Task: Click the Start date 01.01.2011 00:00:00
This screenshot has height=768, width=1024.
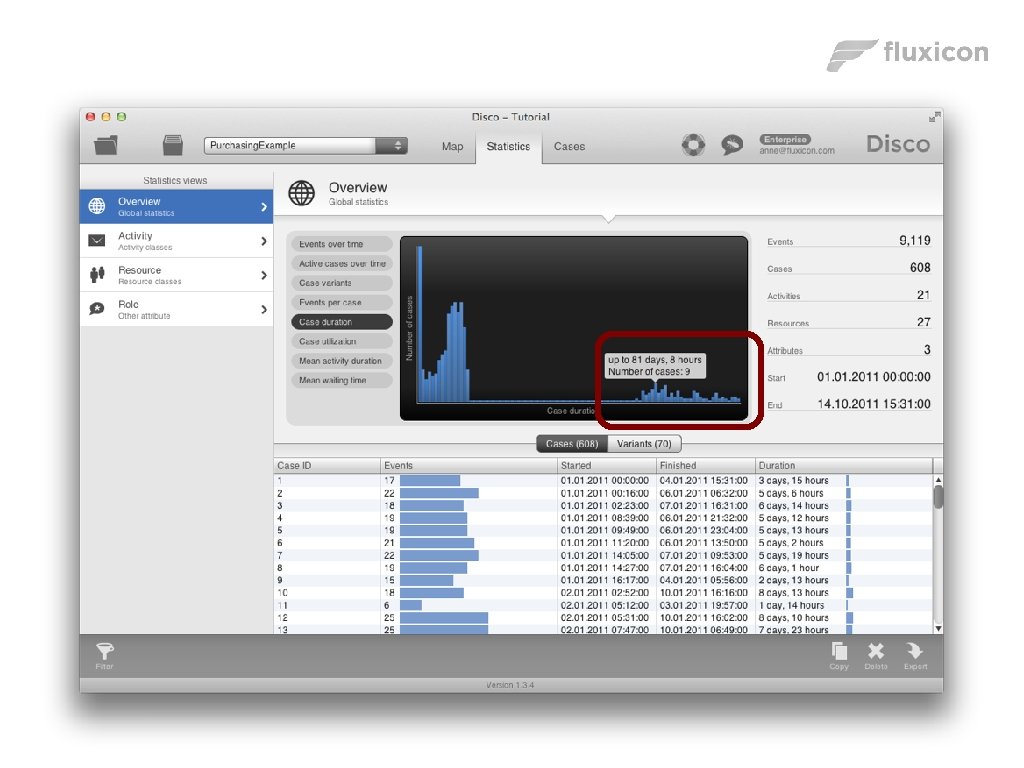Action: click(874, 377)
